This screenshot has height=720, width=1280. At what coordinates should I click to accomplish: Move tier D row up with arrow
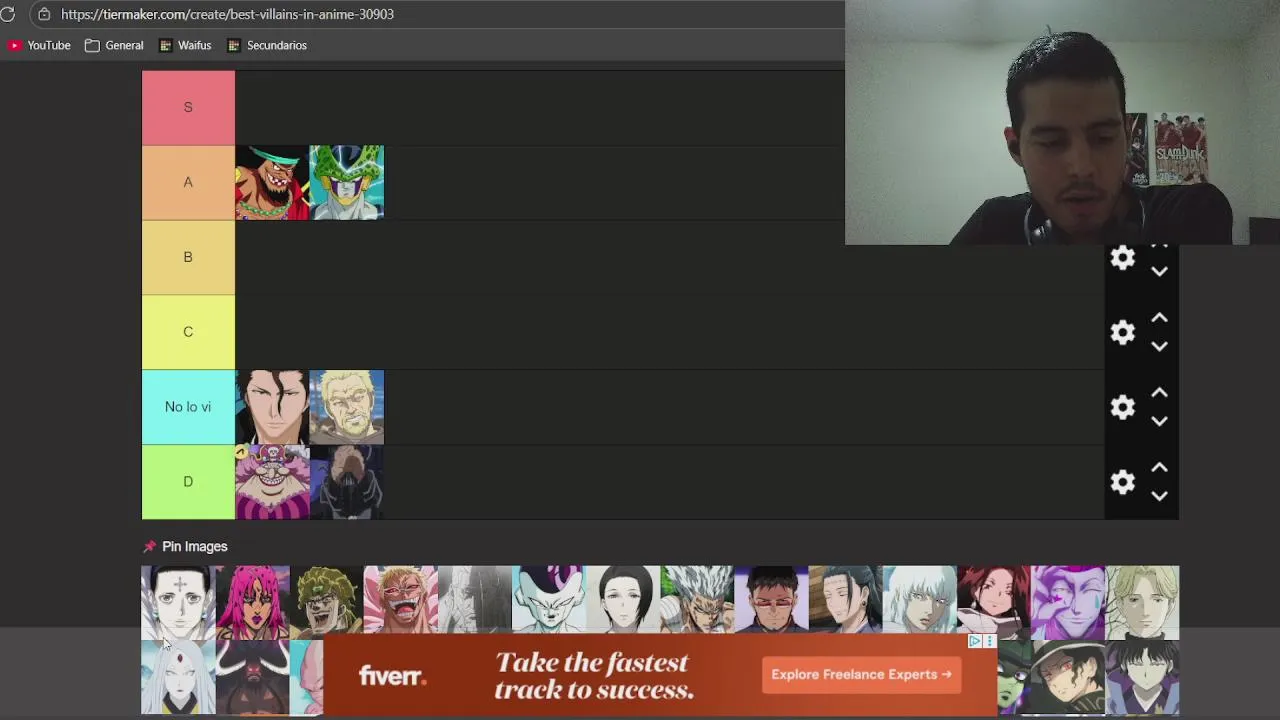[1159, 468]
